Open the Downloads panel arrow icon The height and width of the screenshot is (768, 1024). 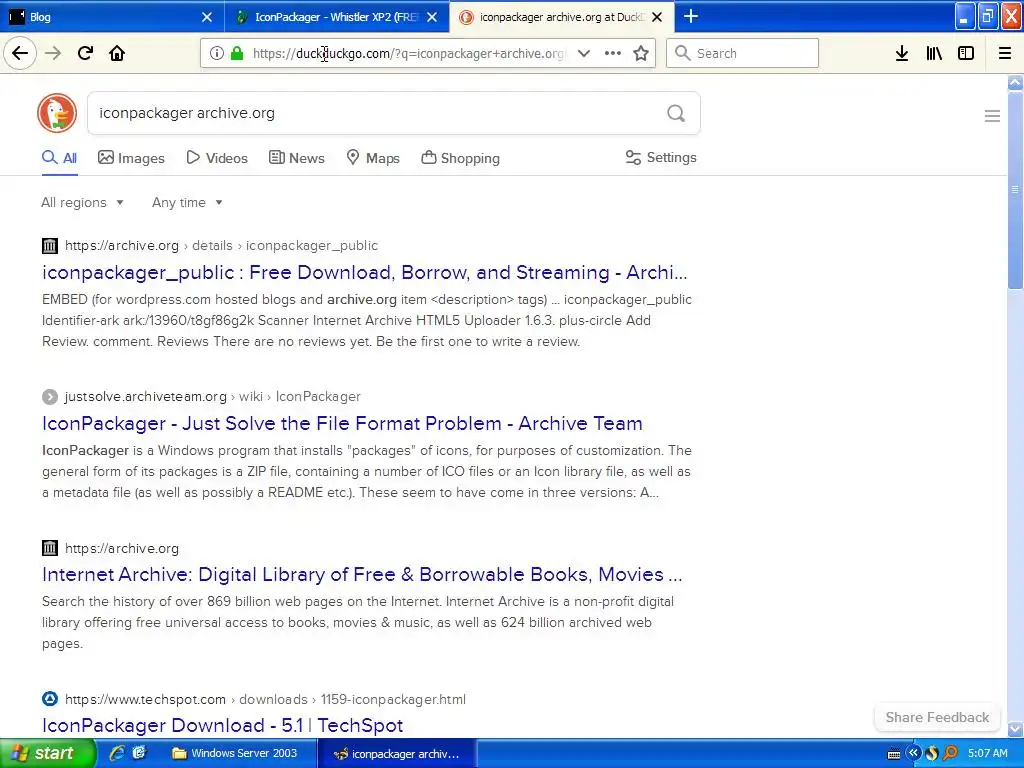click(x=902, y=54)
